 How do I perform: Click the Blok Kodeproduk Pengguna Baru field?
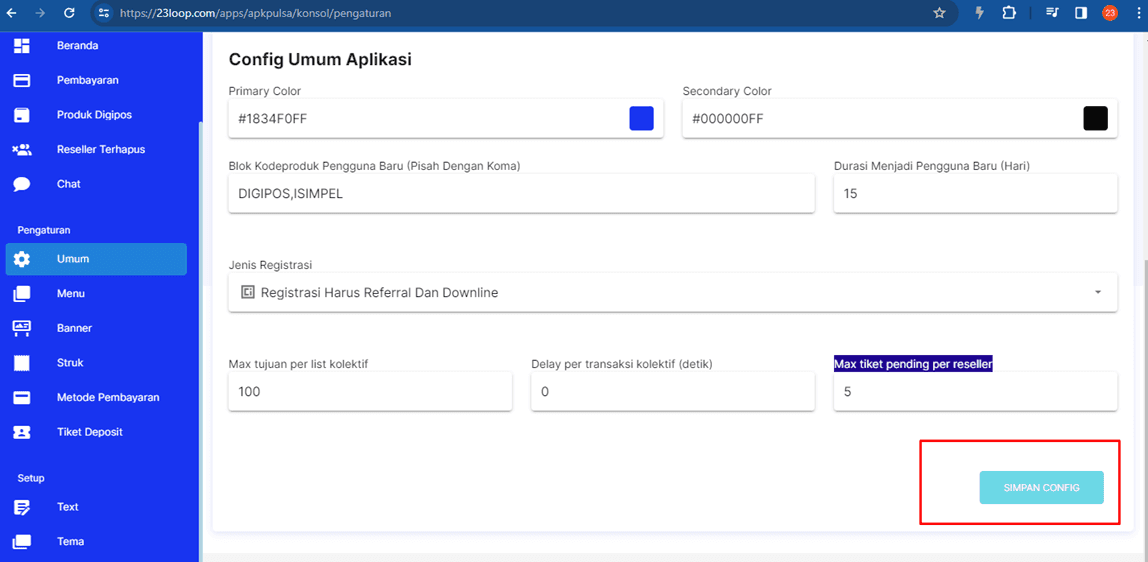(521, 194)
